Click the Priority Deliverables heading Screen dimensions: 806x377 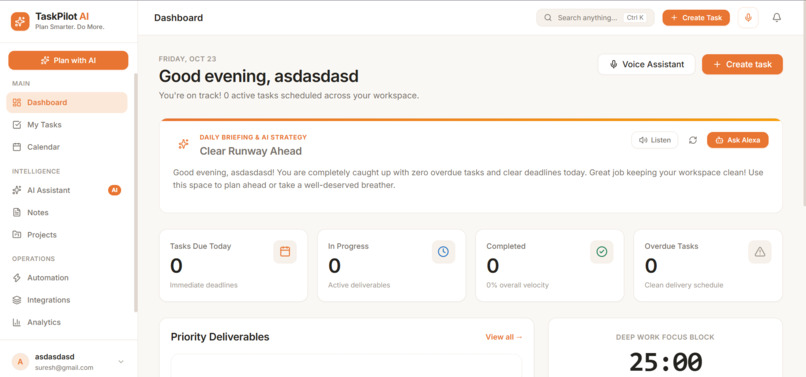click(x=220, y=337)
